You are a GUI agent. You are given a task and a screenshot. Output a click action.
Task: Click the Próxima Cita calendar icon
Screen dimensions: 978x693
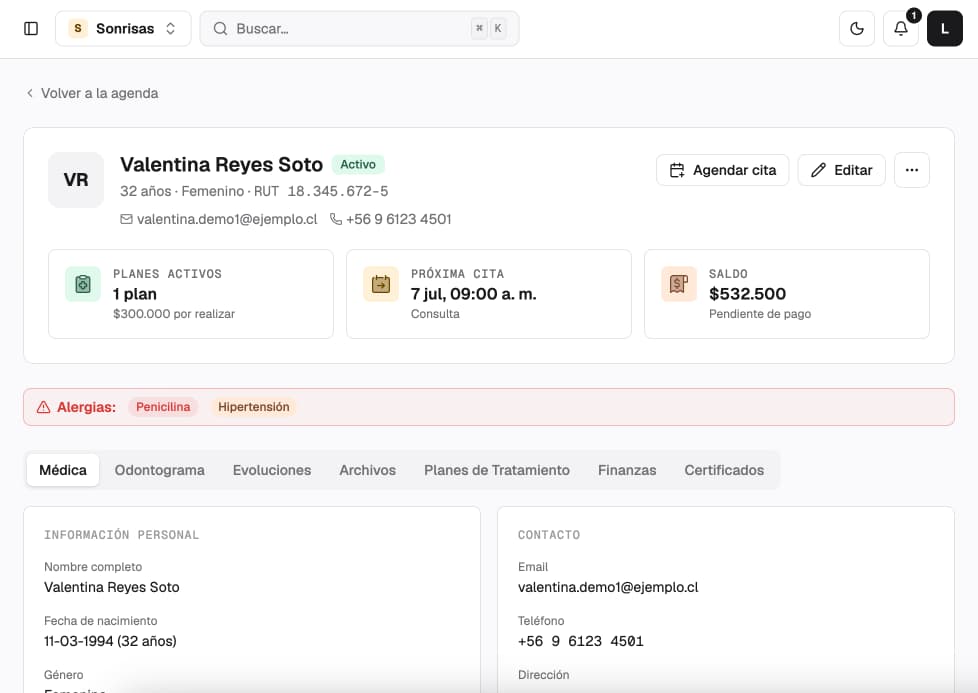380,284
